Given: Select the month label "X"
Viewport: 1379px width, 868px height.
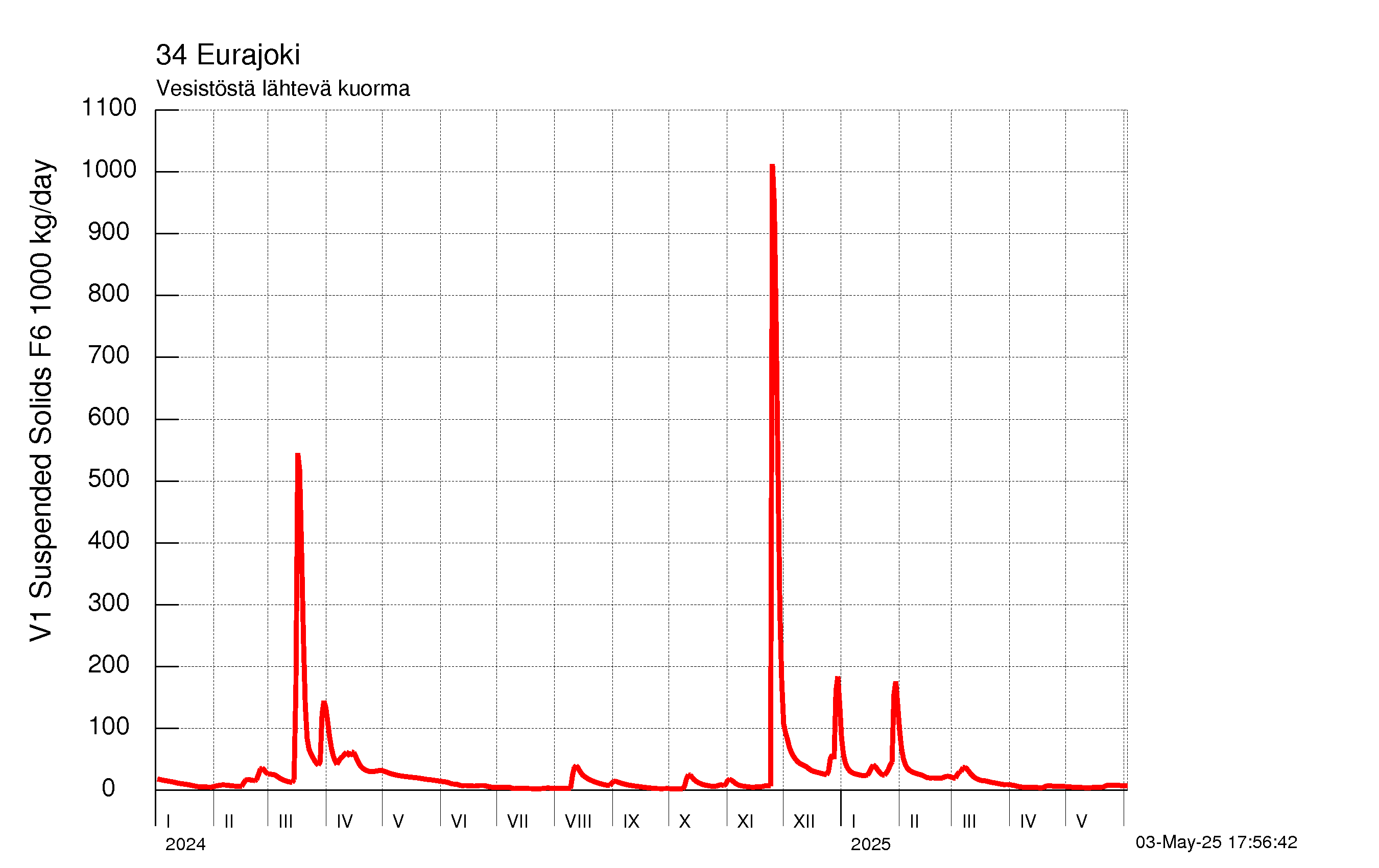Looking at the screenshot, I should pos(685,822).
